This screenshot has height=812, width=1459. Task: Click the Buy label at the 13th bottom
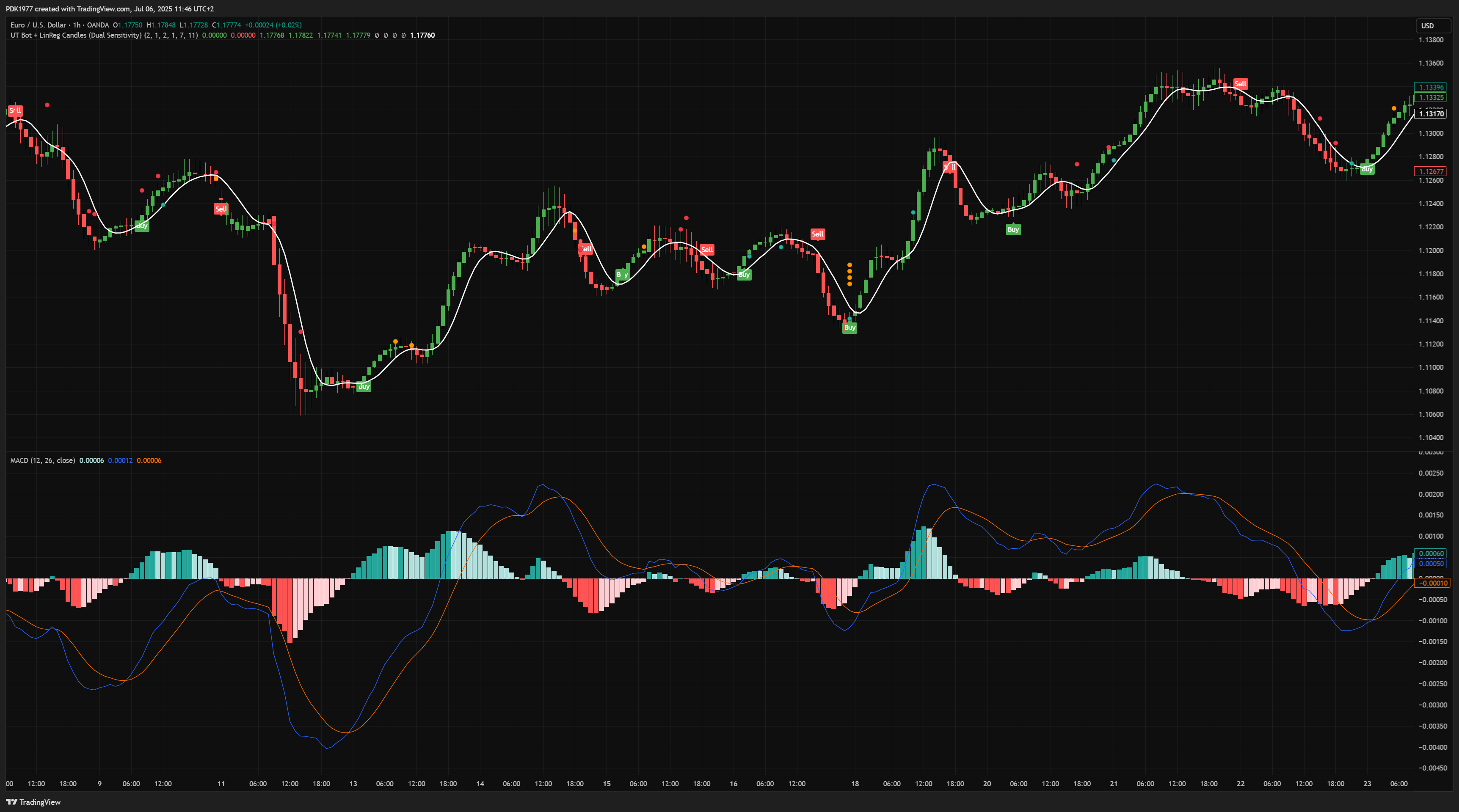pyautogui.click(x=364, y=387)
